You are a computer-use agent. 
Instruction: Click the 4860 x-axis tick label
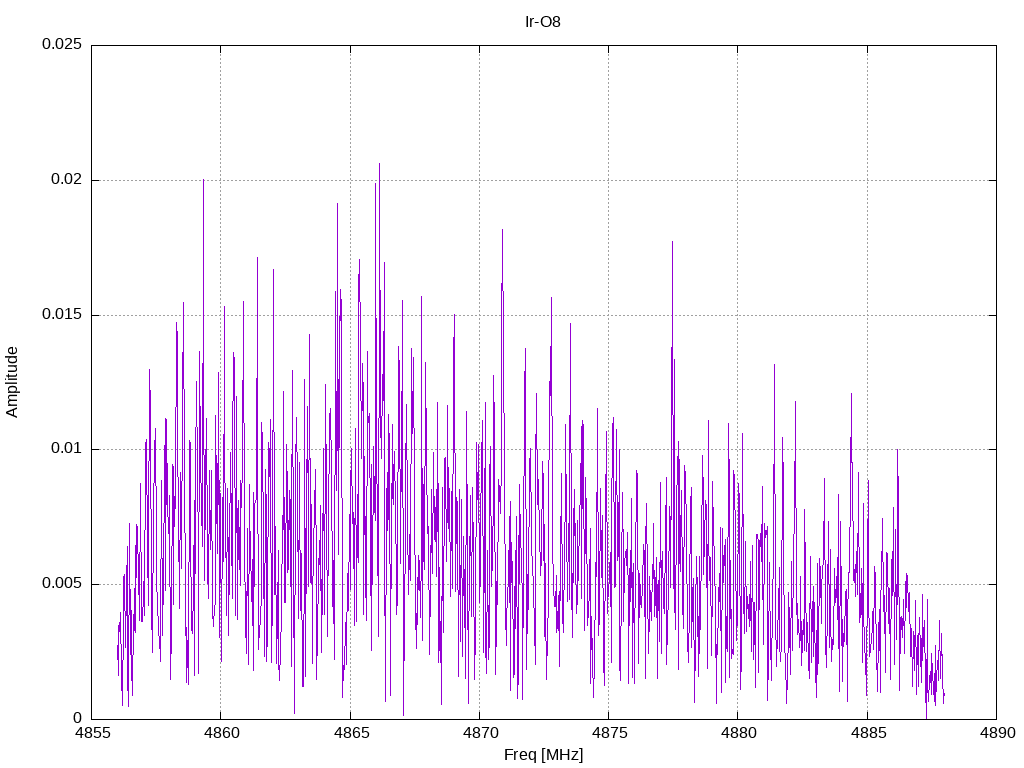coord(222,733)
